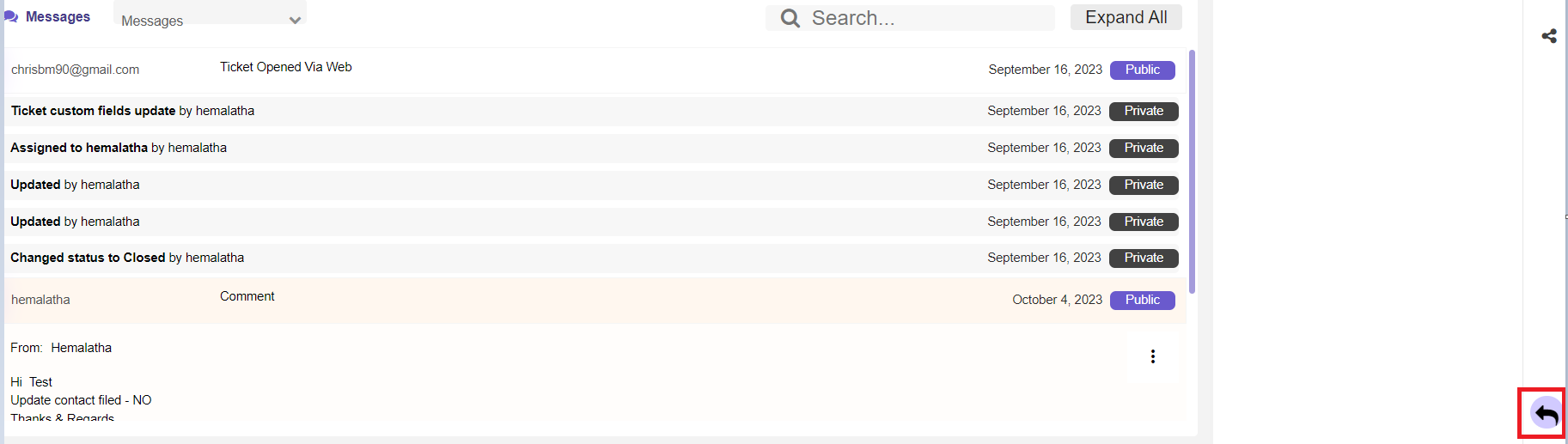Viewport: 1568px width, 444px height.
Task: Open the three-dot menu on comment
Action: tap(1153, 356)
